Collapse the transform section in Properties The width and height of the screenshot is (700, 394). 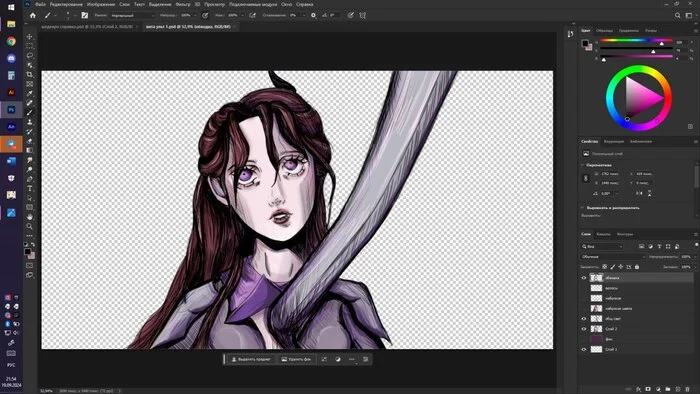[x=583, y=165]
